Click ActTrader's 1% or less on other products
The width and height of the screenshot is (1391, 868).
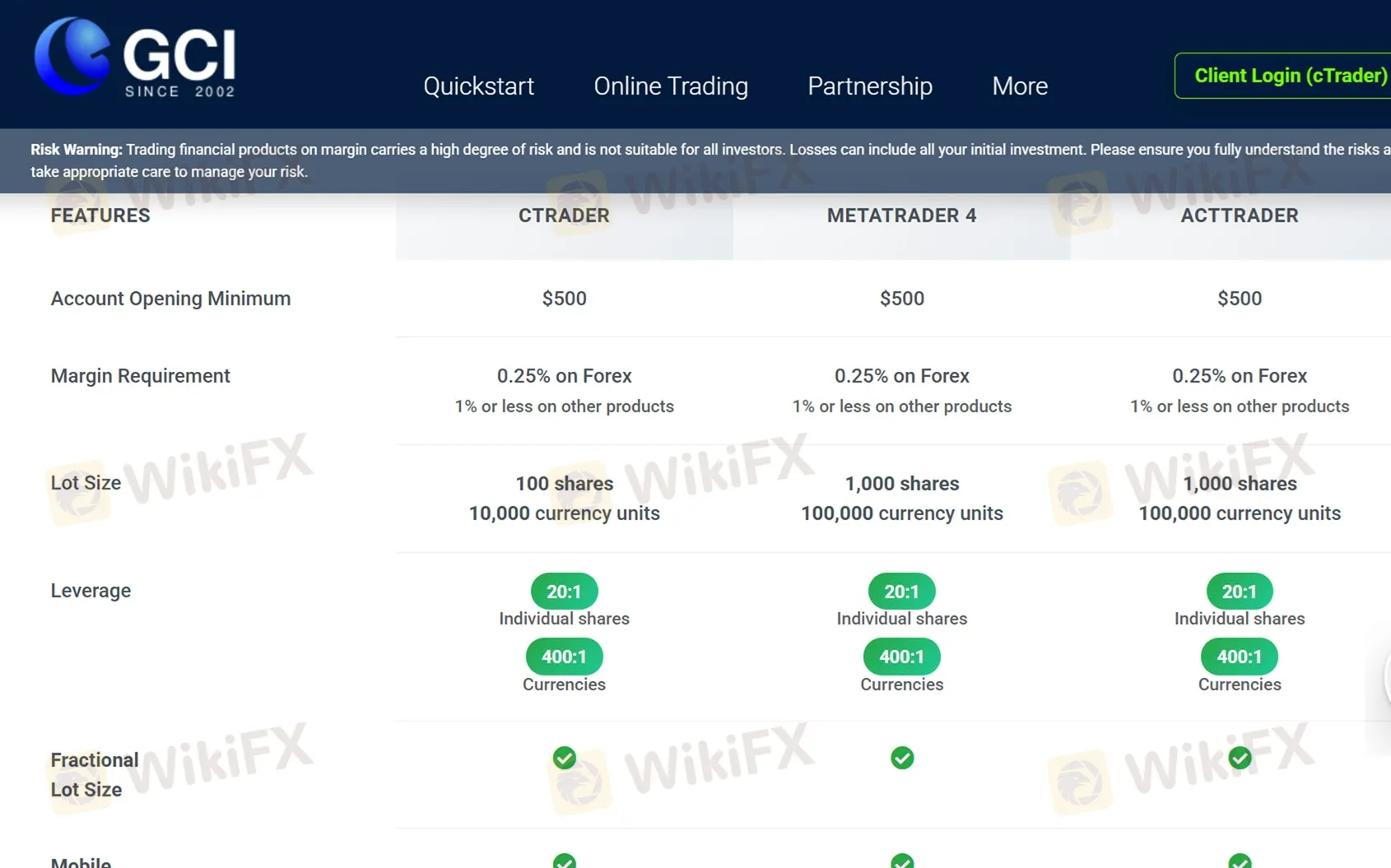(x=1240, y=406)
